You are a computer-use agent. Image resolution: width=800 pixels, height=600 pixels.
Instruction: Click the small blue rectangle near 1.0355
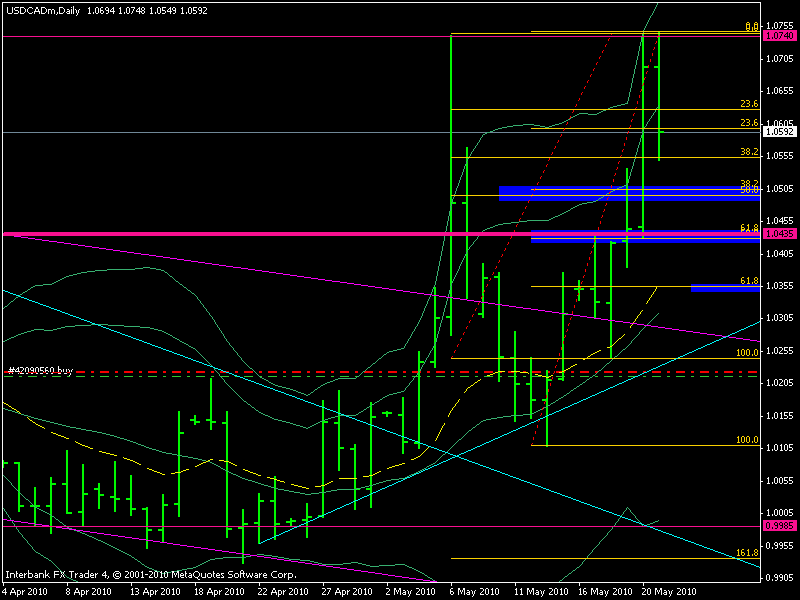coord(724,288)
